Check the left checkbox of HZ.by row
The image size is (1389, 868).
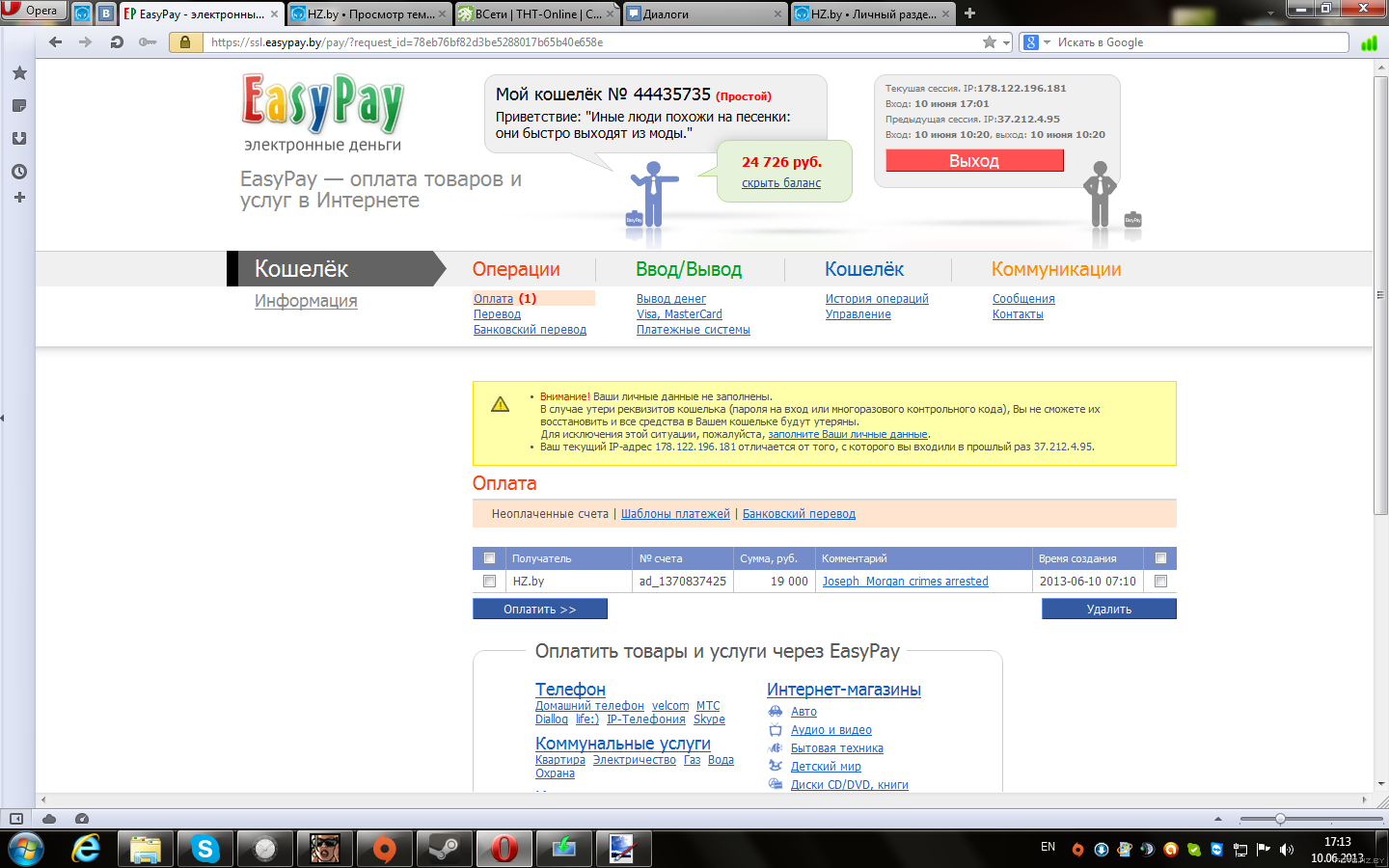[489, 582]
